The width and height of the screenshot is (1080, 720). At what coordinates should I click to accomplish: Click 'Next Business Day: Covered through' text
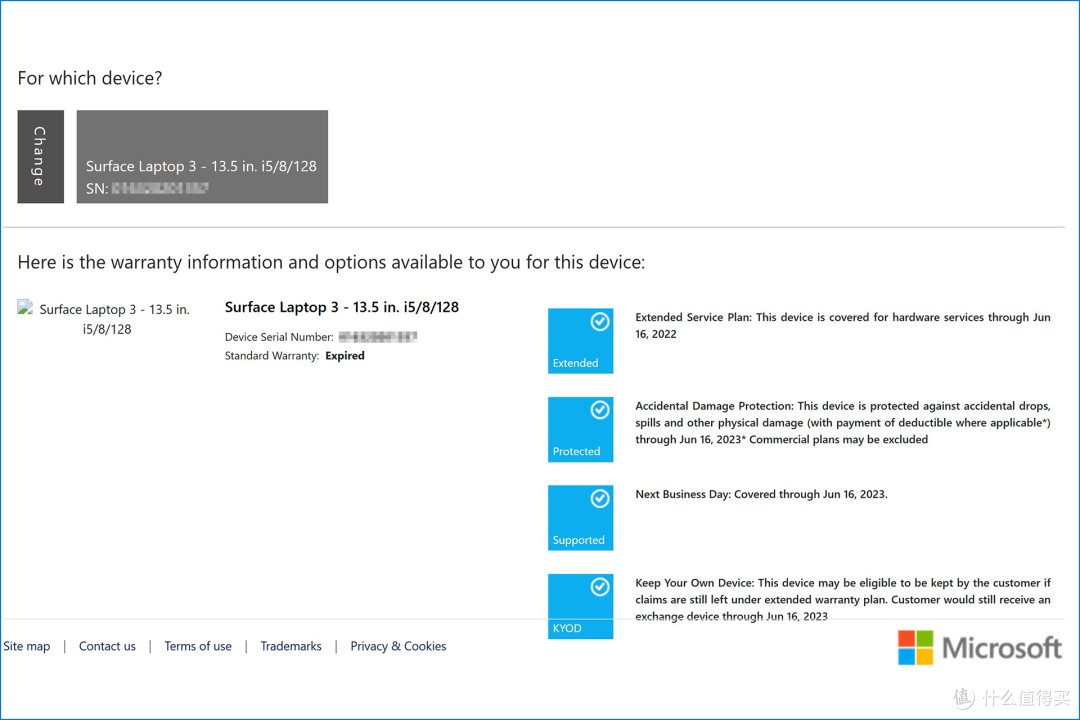pyautogui.click(x=761, y=495)
